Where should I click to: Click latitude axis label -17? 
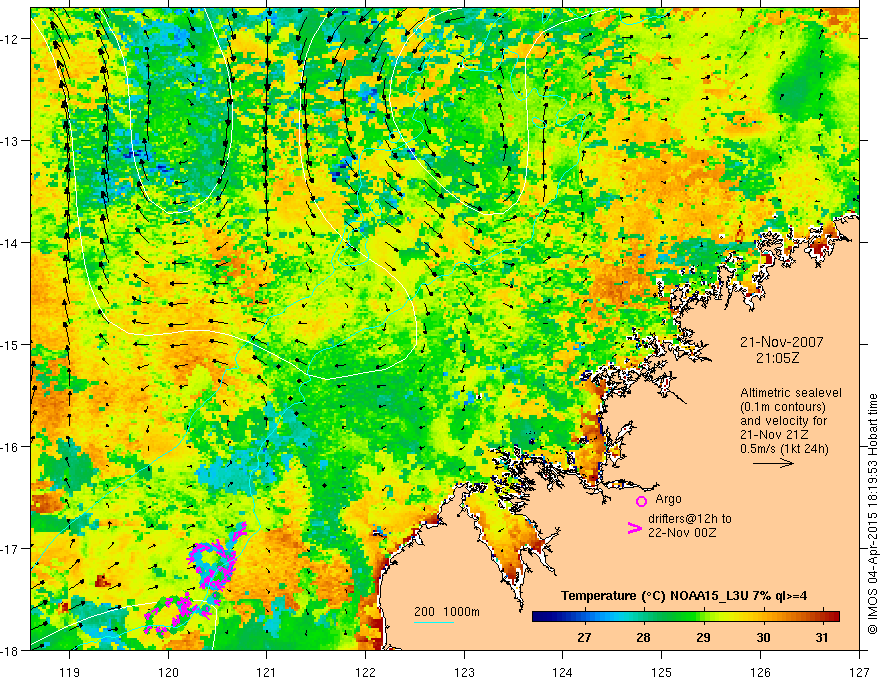point(11,548)
